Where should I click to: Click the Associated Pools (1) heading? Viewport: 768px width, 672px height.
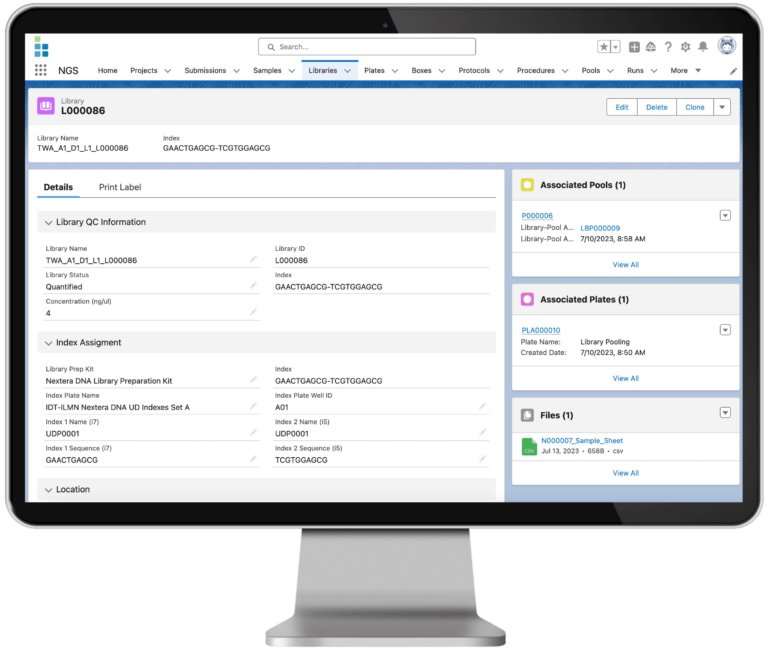pos(583,185)
